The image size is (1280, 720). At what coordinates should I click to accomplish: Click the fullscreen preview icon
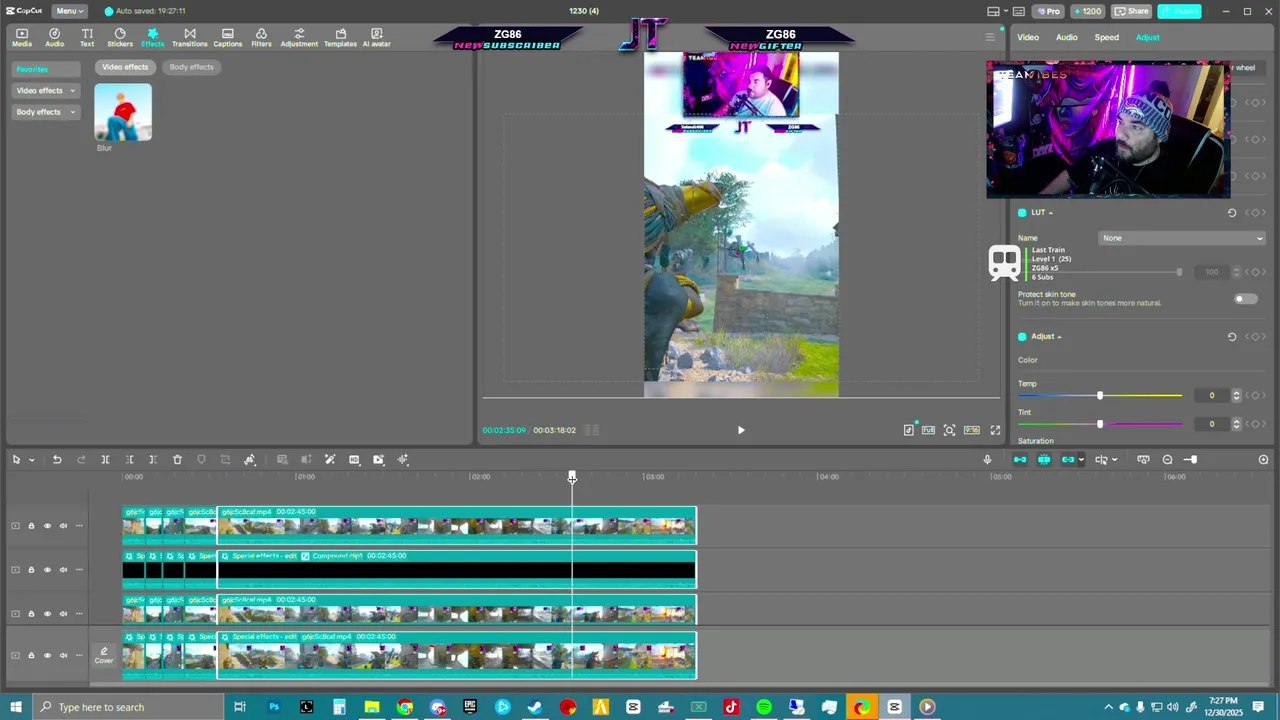995,430
